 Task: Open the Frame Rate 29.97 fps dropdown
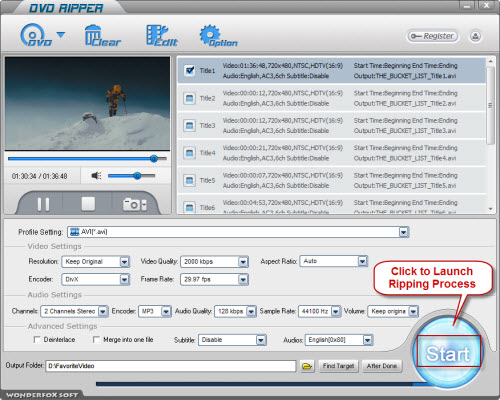pos(243,279)
